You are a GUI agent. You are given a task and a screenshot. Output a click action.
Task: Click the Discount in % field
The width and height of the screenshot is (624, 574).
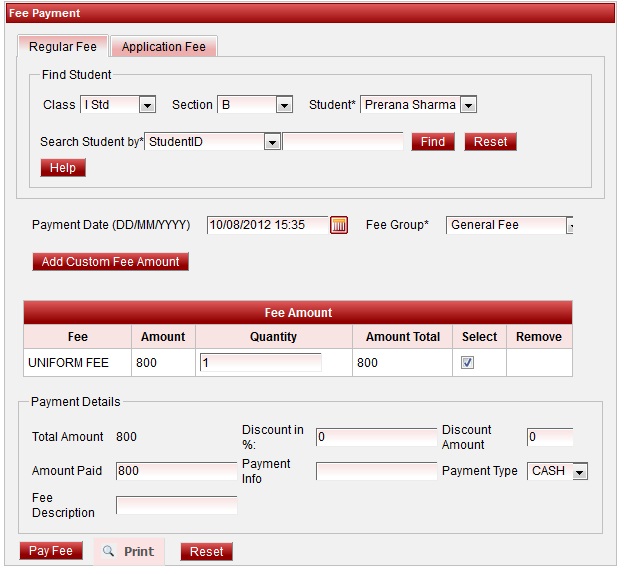[x=376, y=437]
